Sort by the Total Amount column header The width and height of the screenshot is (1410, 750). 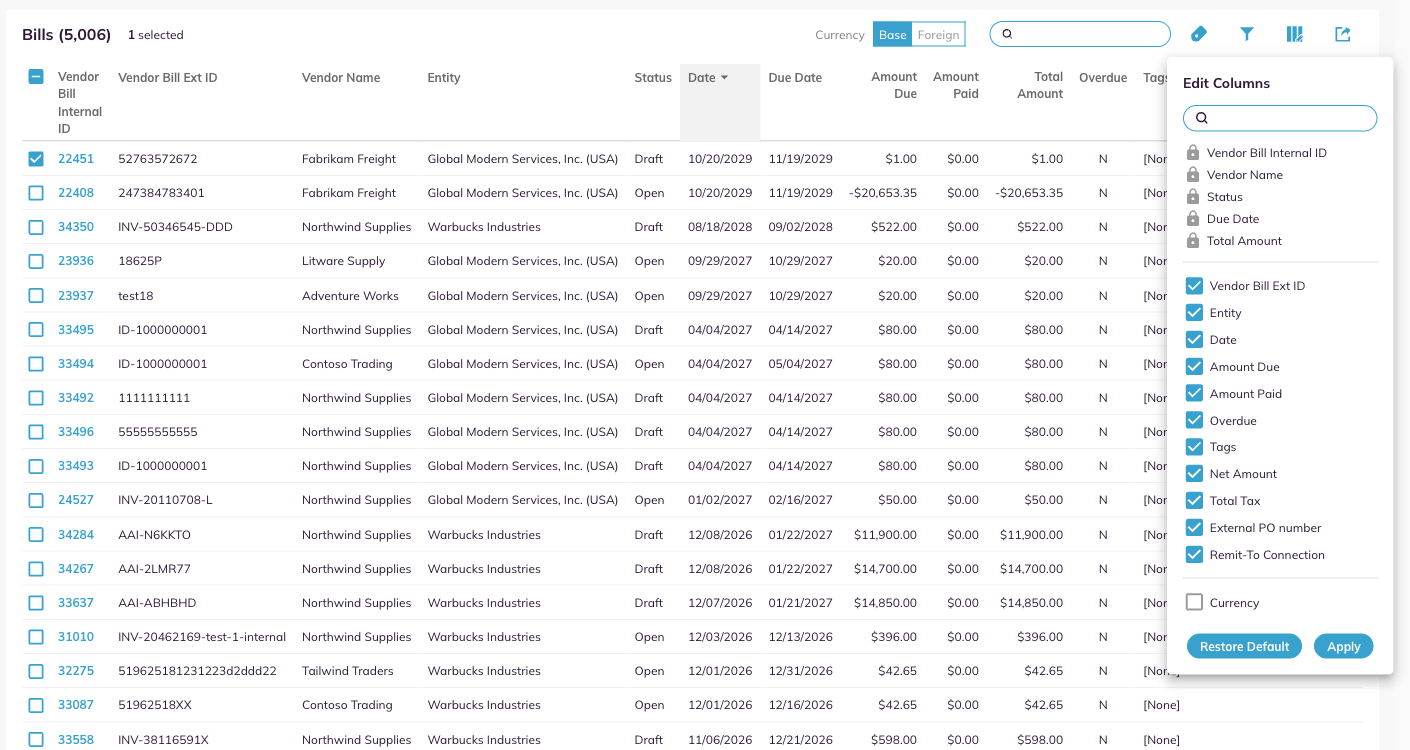pyautogui.click(x=1040, y=85)
